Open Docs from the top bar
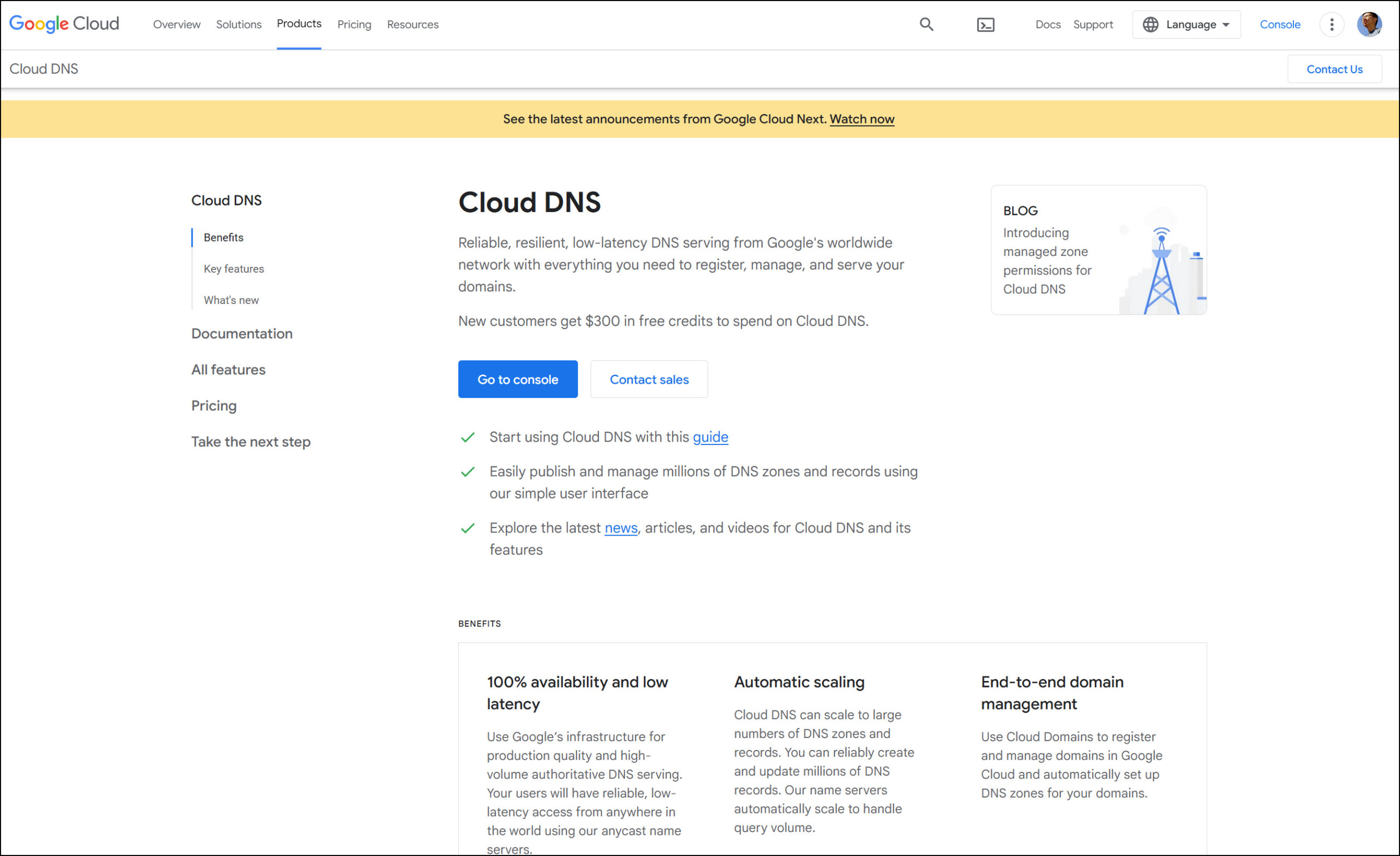 point(1048,25)
